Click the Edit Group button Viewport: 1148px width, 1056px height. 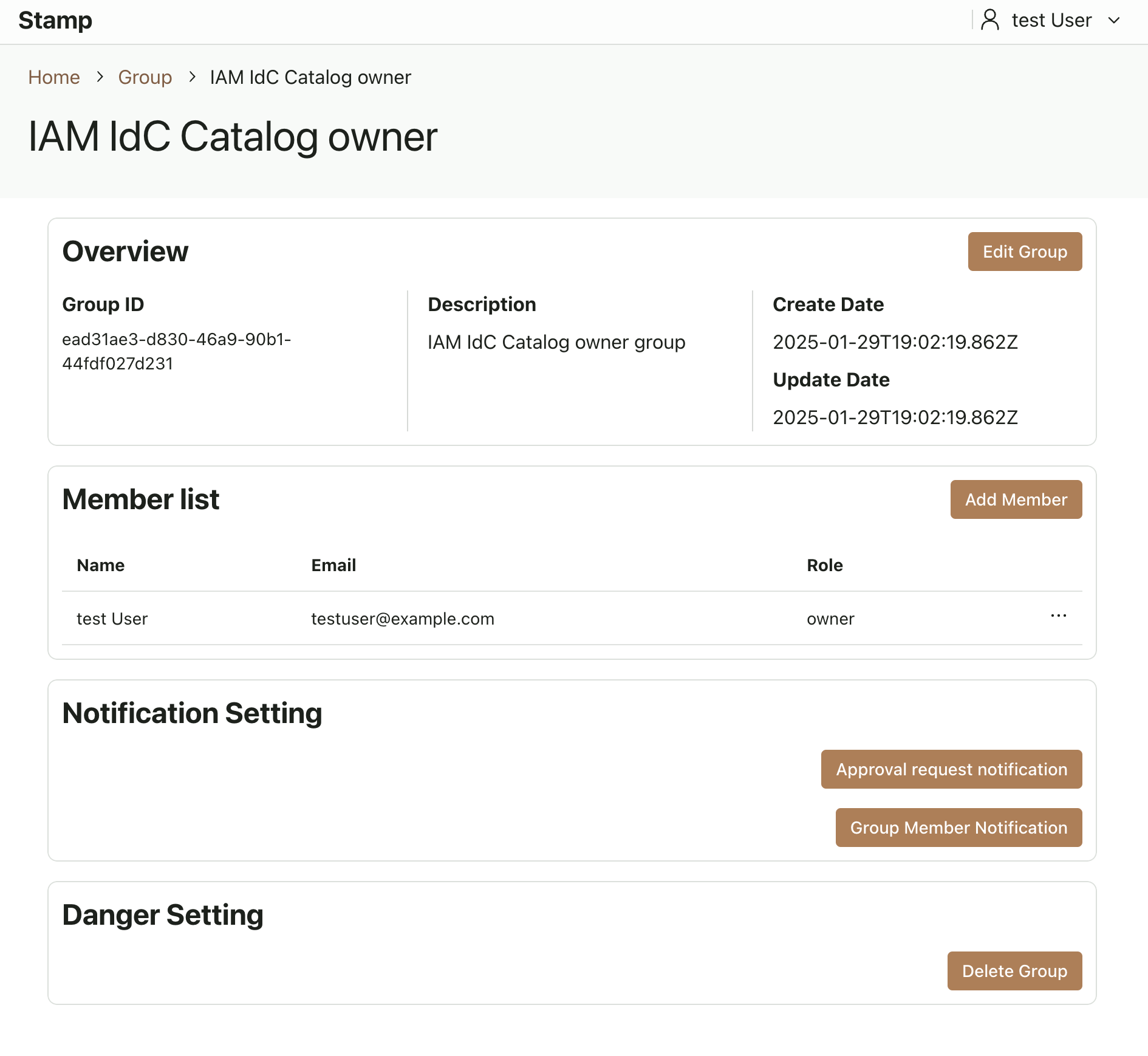click(x=1025, y=252)
